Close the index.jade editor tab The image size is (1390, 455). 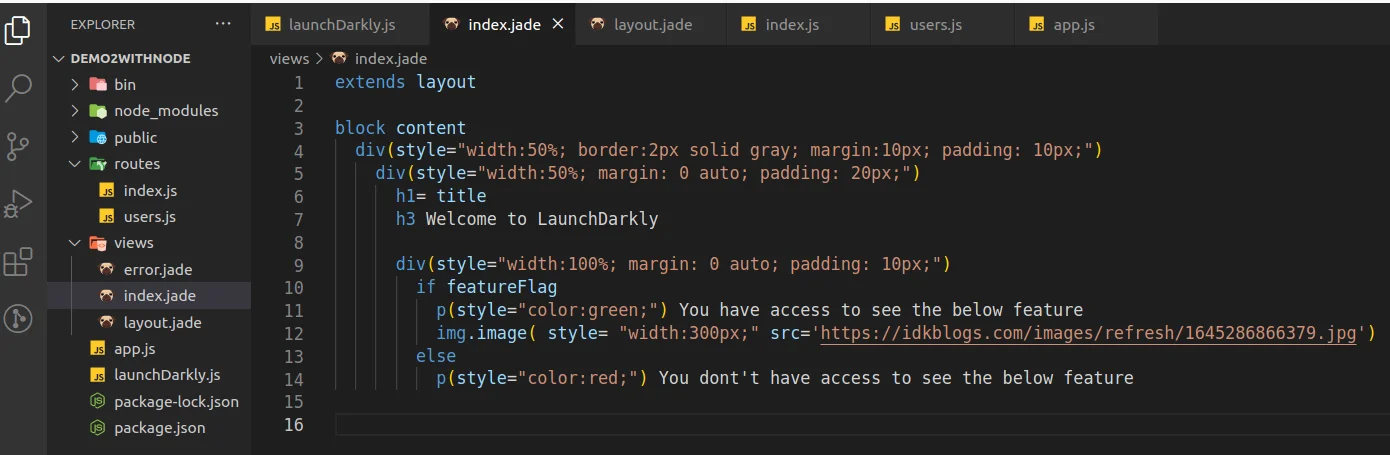click(558, 25)
